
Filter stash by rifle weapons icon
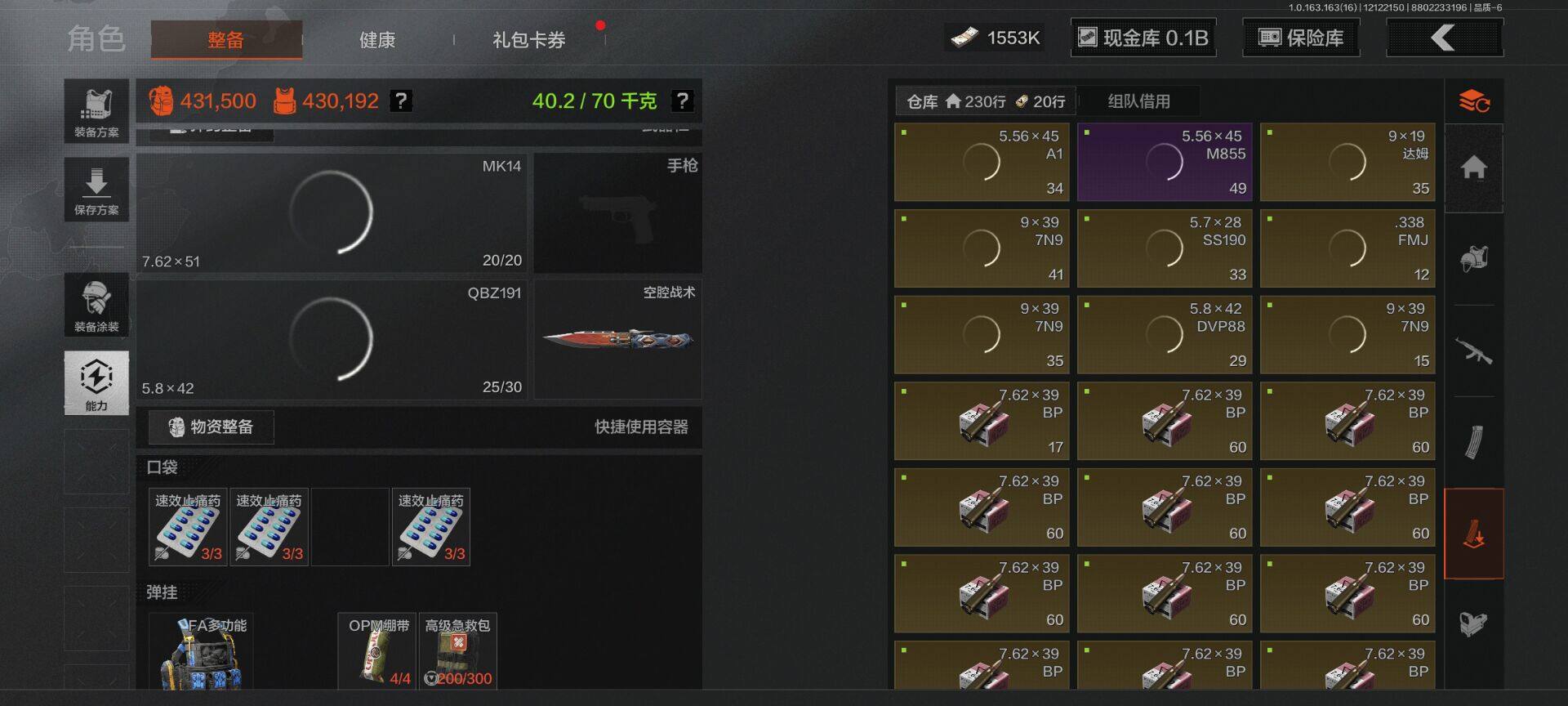[x=1474, y=351]
